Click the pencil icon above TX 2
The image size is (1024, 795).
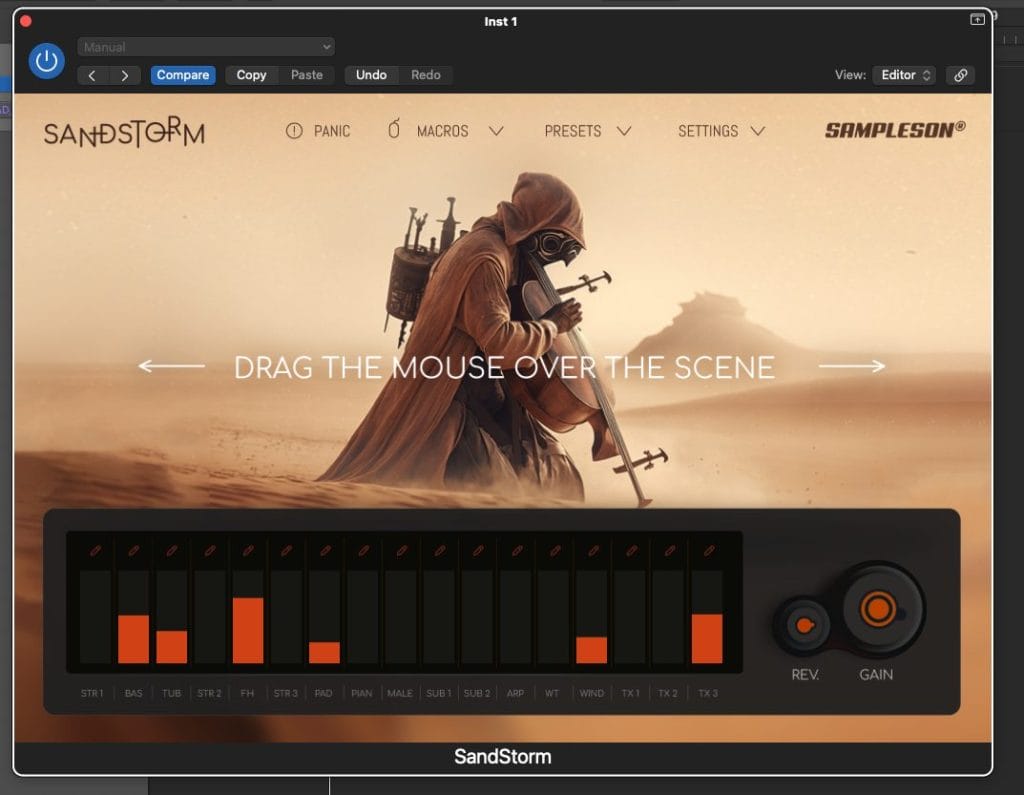pyautogui.click(x=669, y=551)
